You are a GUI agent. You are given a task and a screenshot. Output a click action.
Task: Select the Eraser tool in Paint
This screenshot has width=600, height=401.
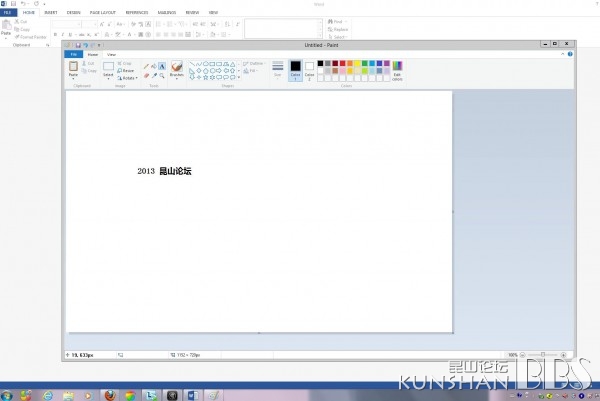pyautogui.click(x=146, y=75)
